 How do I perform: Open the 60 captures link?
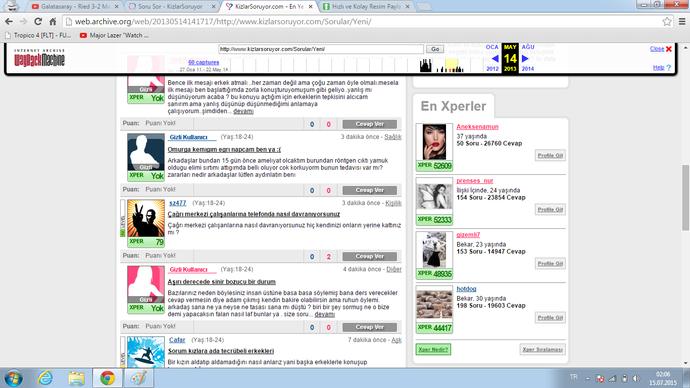tap(203, 62)
